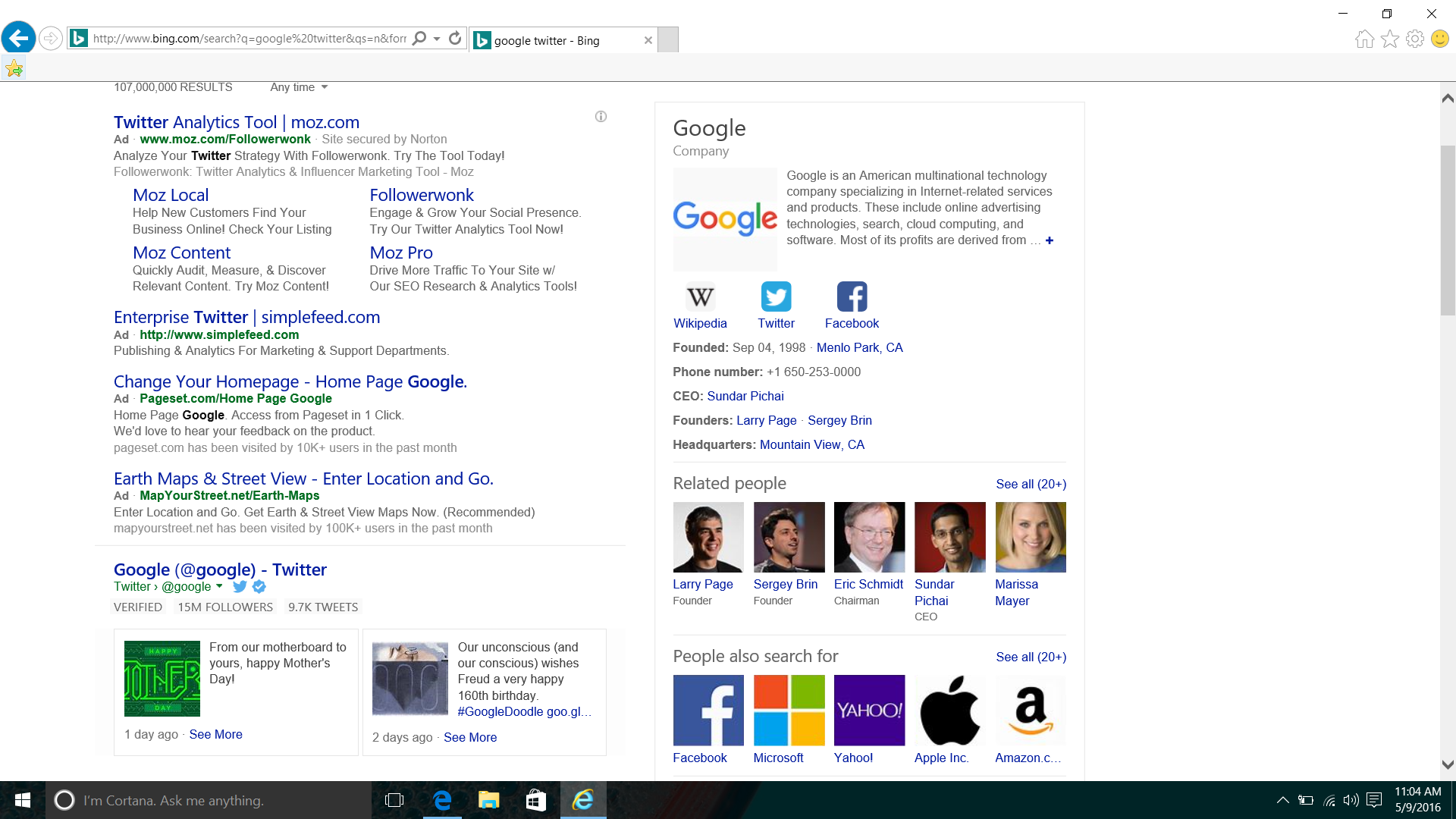
Task: Click the Wi-Fi network tray icon
Action: click(1329, 800)
